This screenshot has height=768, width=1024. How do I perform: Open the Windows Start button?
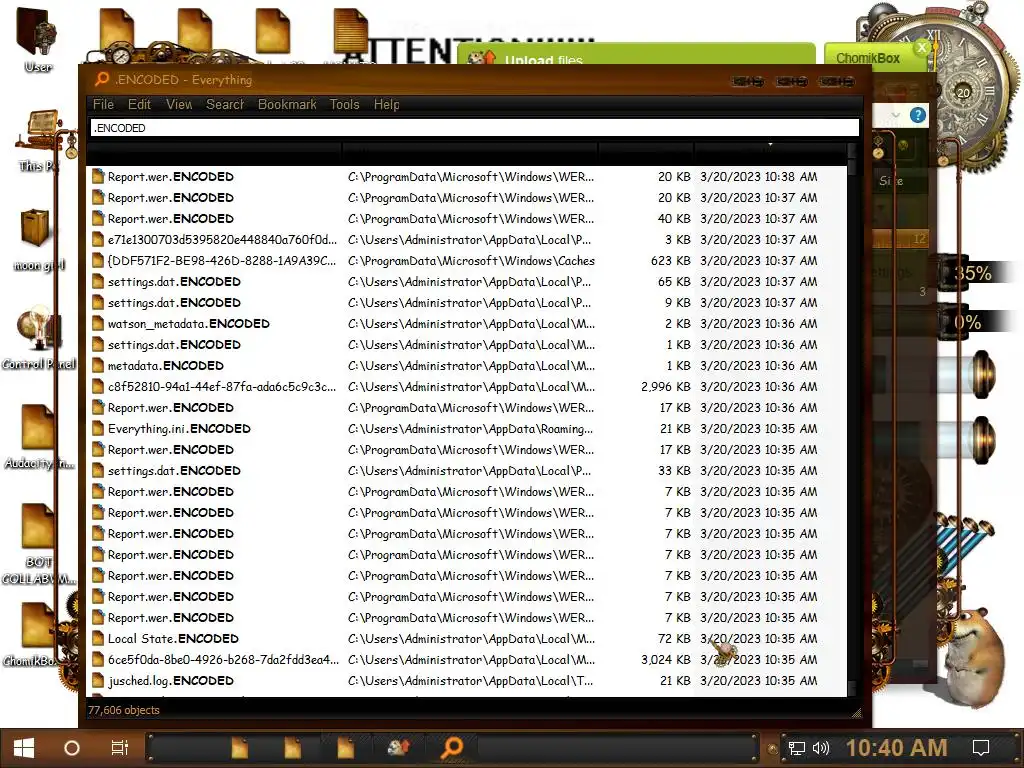pyautogui.click(x=24, y=748)
